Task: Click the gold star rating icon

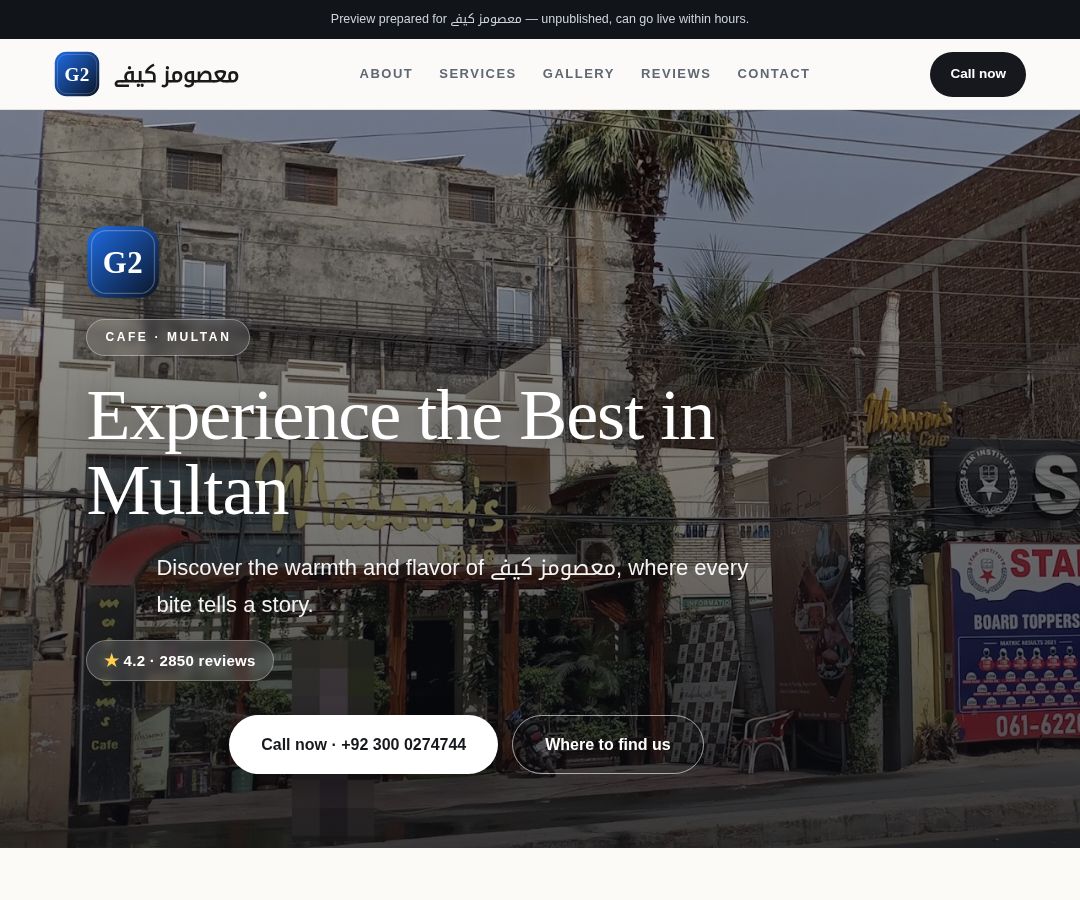Action: 112,660
